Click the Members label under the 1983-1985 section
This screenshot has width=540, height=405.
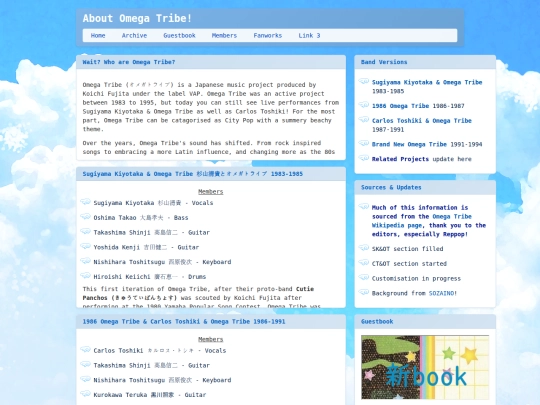coord(211,192)
